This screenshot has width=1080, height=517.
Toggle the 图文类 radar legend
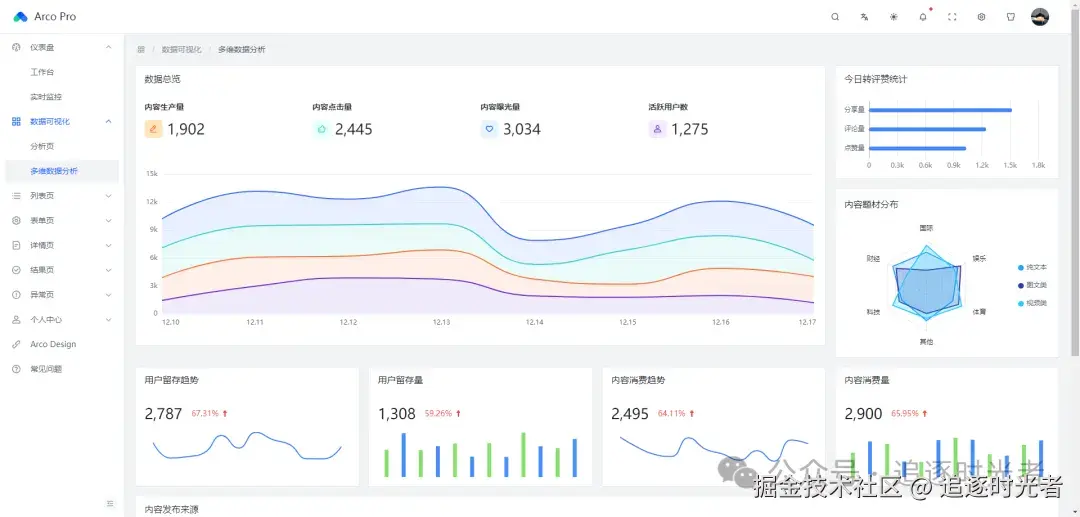tap(1032, 285)
